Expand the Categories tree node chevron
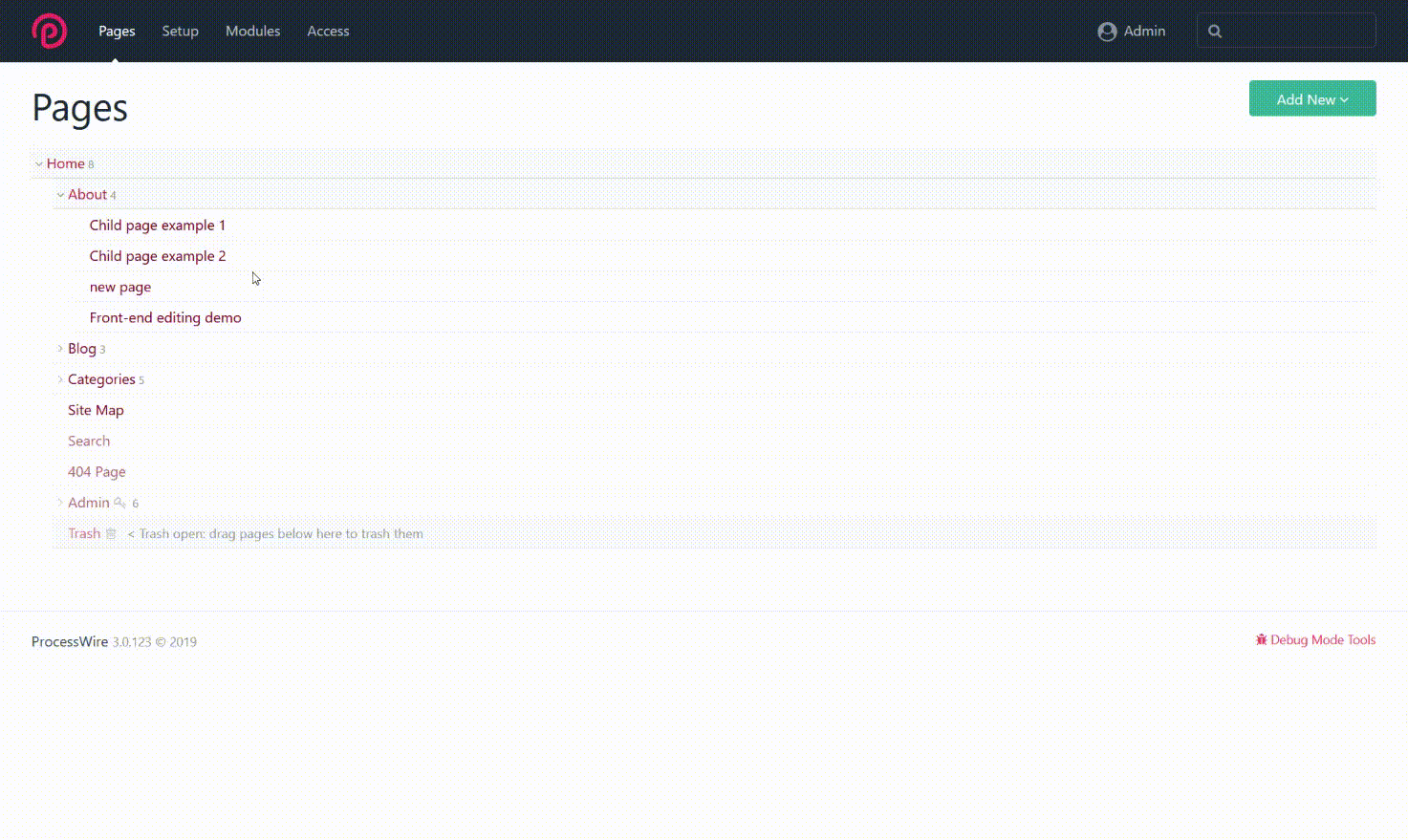1408x840 pixels. tap(60, 379)
